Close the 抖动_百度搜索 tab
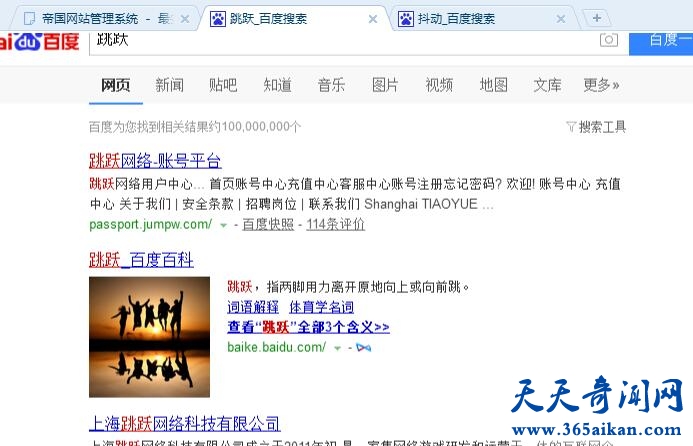Viewport: 693px width, 446px height. (x=561, y=19)
